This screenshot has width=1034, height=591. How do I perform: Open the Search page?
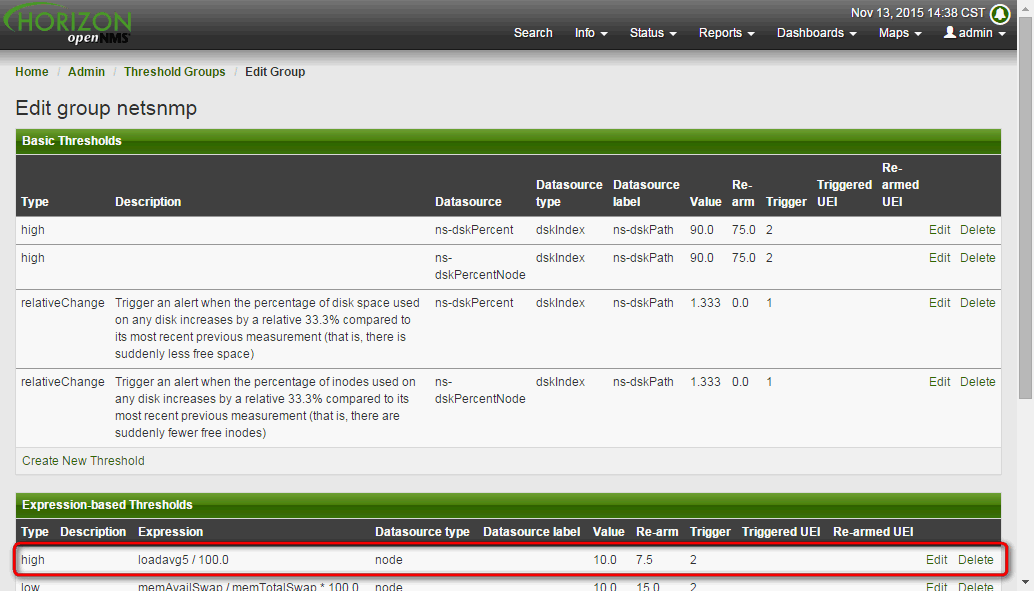[533, 32]
